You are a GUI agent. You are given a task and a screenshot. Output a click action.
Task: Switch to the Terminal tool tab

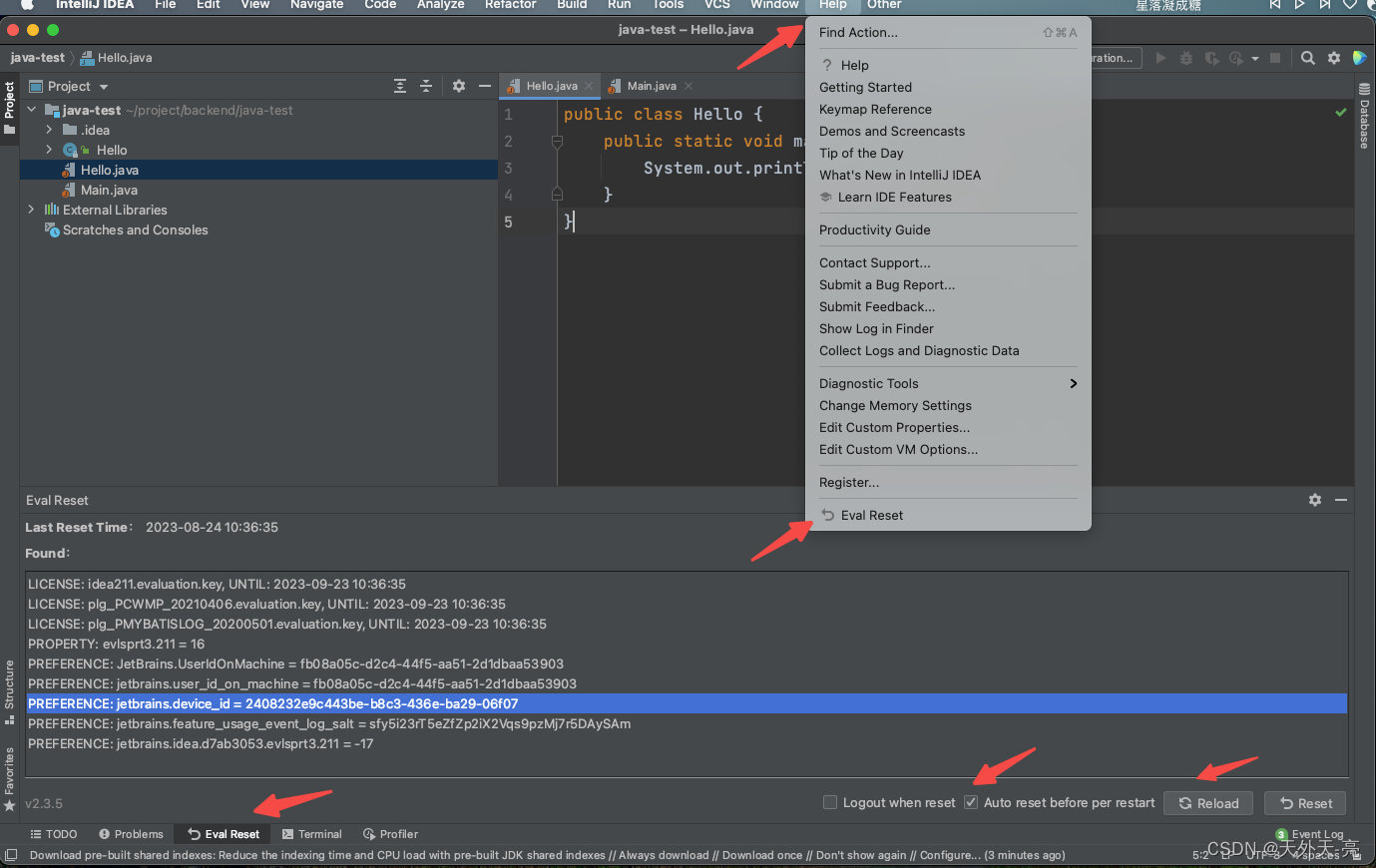tap(311, 834)
